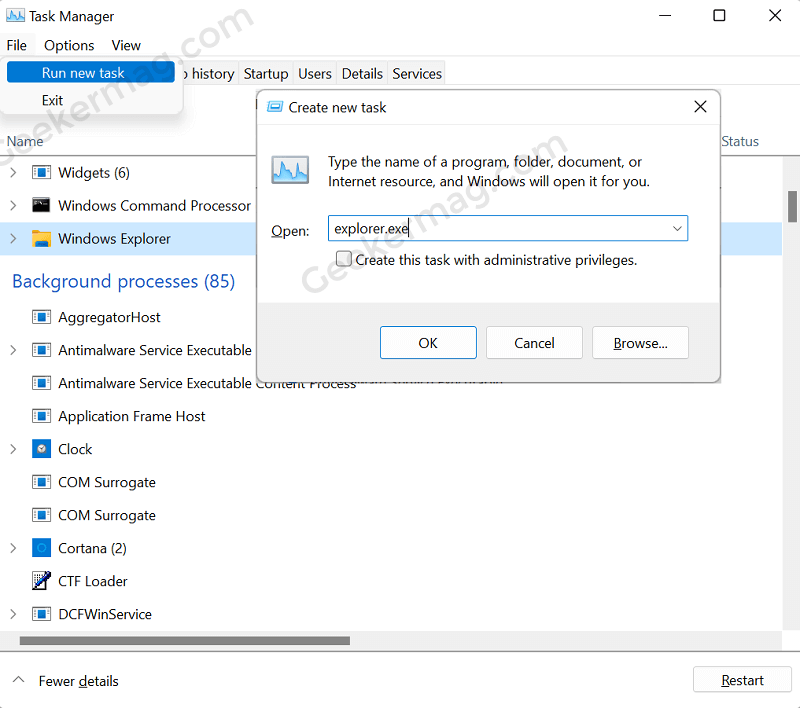Sort by the Status column header
The image size is (800, 708).
740,141
